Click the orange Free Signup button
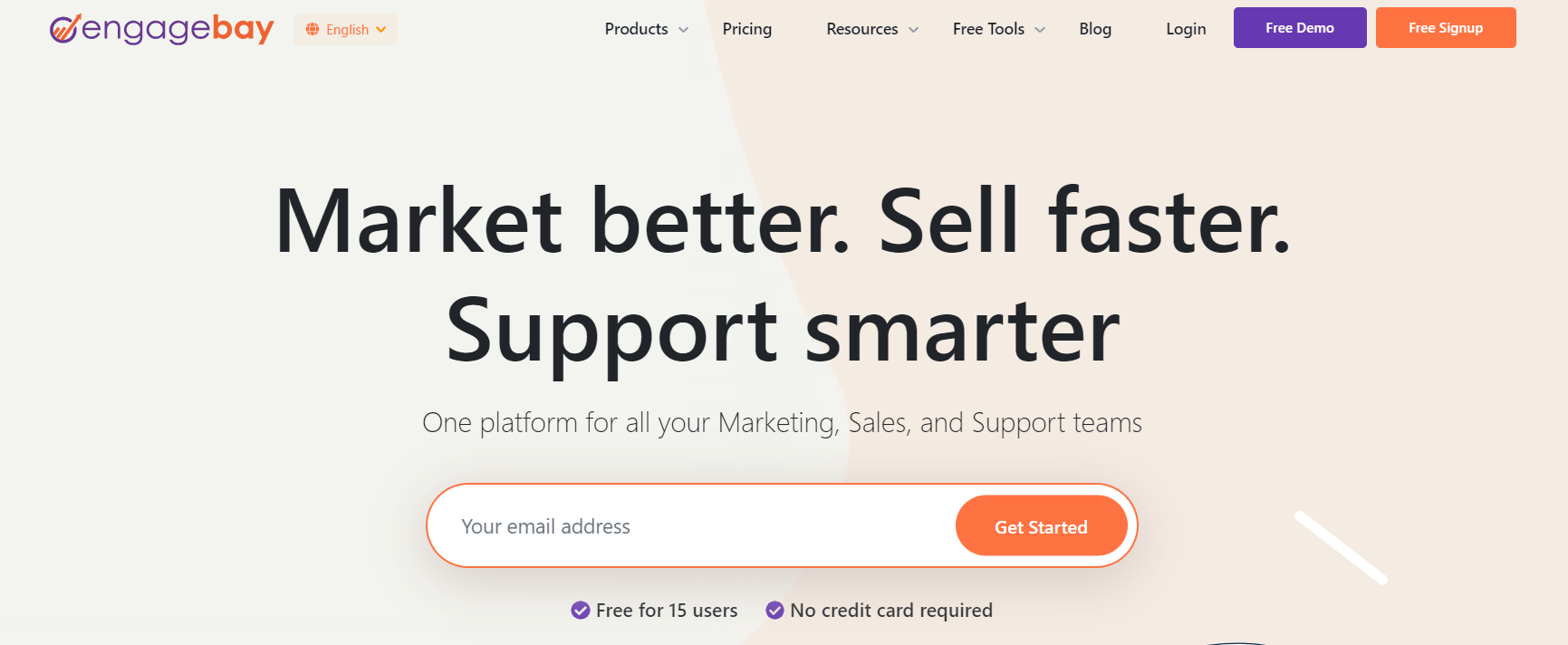Image resolution: width=1568 pixels, height=645 pixels. pyautogui.click(x=1446, y=28)
